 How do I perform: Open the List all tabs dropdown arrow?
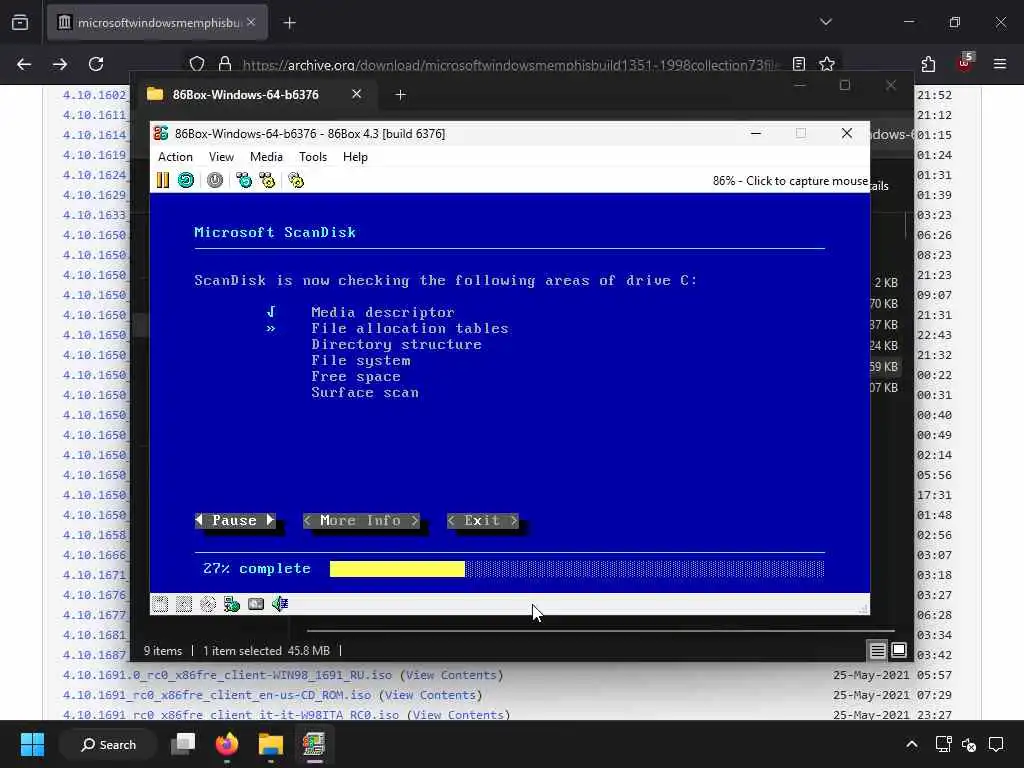pyautogui.click(x=826, y=22)
